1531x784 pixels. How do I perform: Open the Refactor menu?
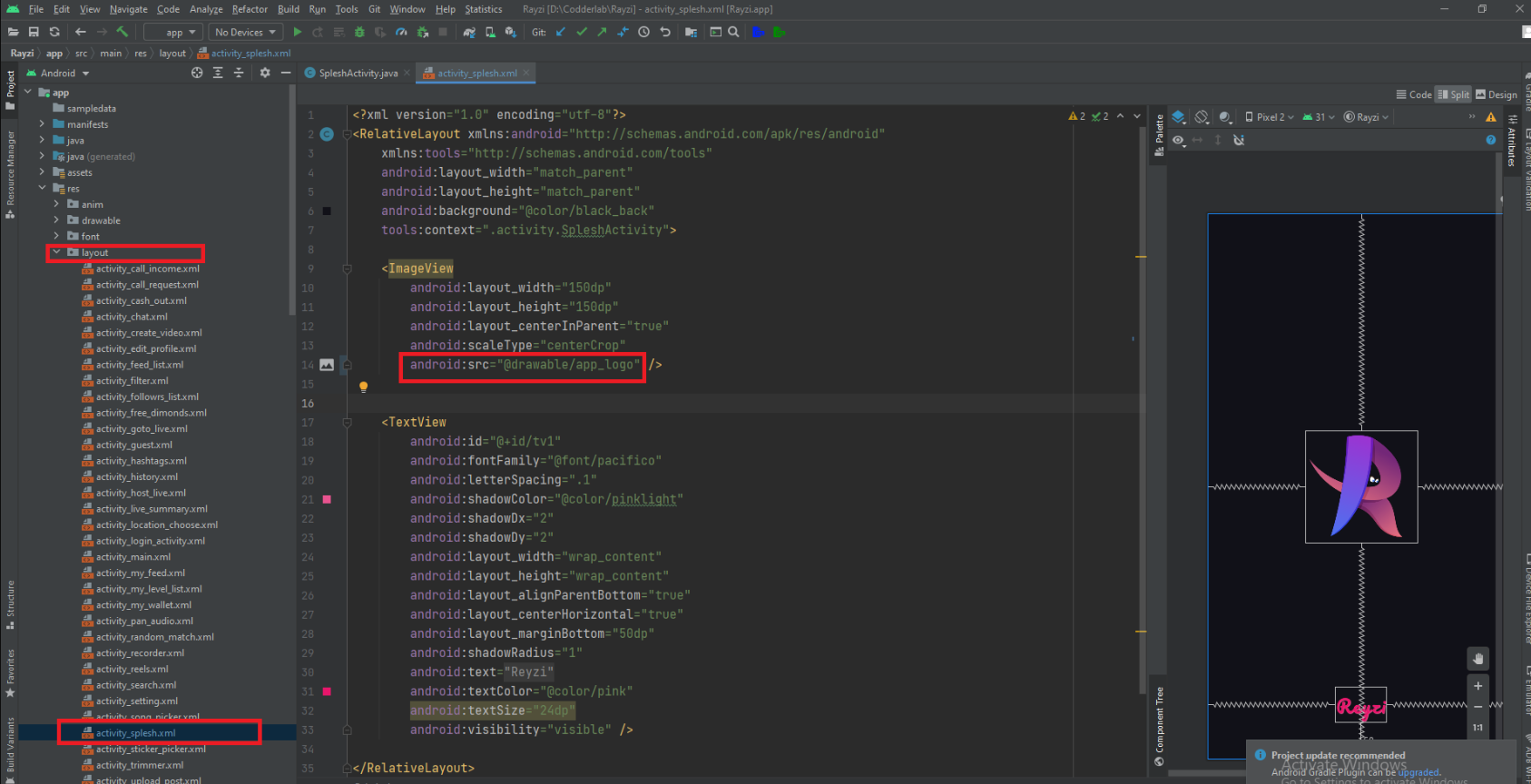point(250,9)
